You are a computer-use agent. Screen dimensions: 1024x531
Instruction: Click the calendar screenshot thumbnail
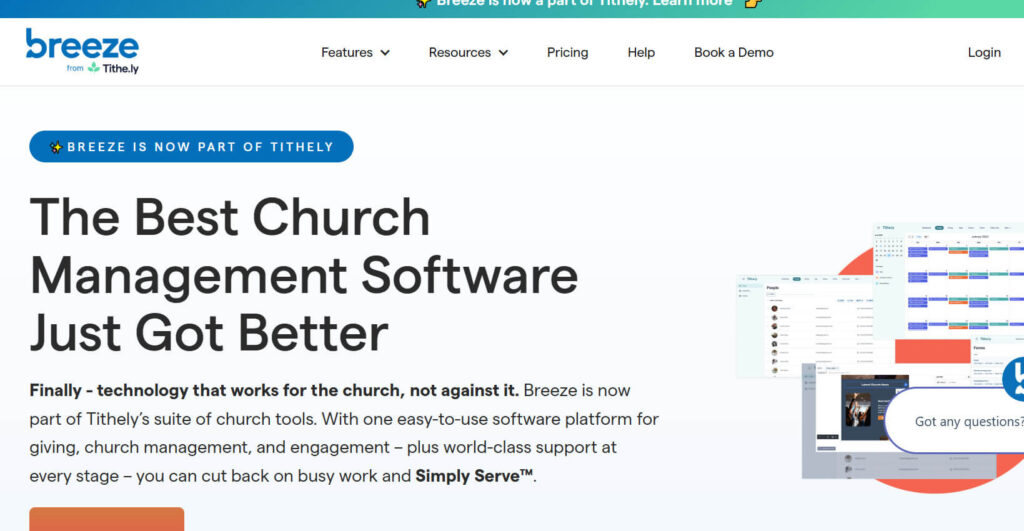point(949,281)
